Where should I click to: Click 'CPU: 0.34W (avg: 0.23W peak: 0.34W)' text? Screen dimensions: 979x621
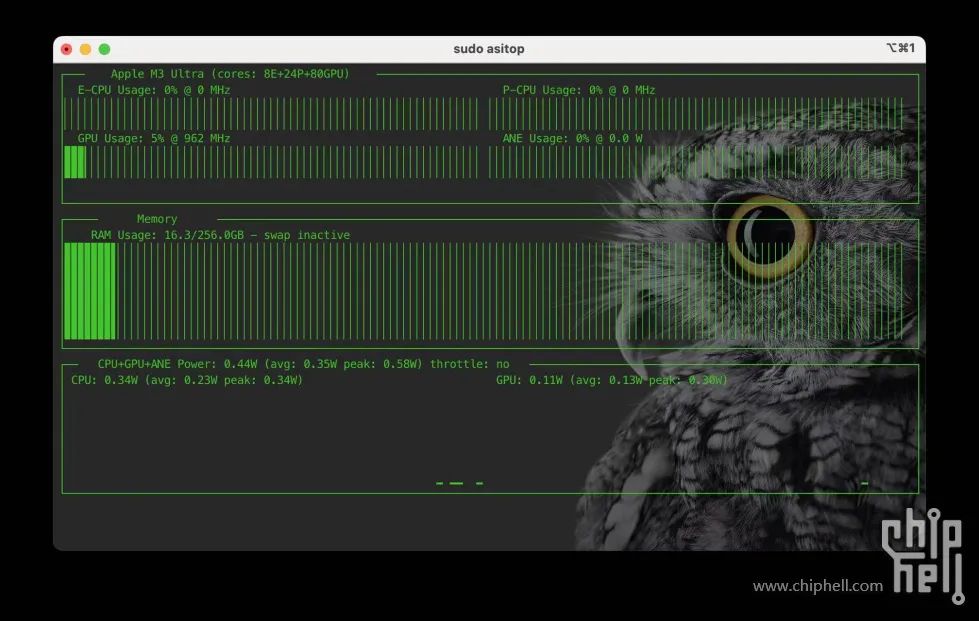click(187, 380)
